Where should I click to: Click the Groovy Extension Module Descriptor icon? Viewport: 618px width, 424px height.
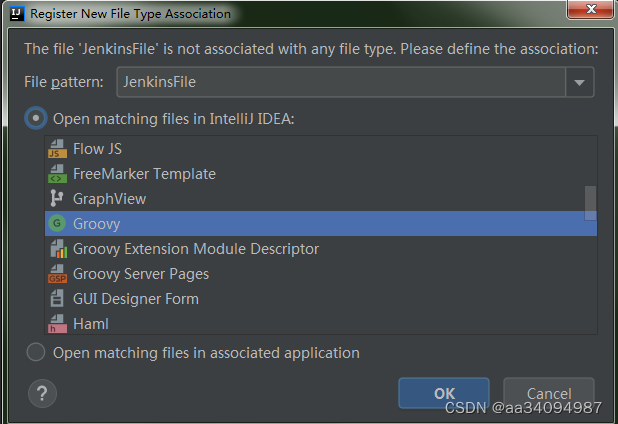(58, 249)
